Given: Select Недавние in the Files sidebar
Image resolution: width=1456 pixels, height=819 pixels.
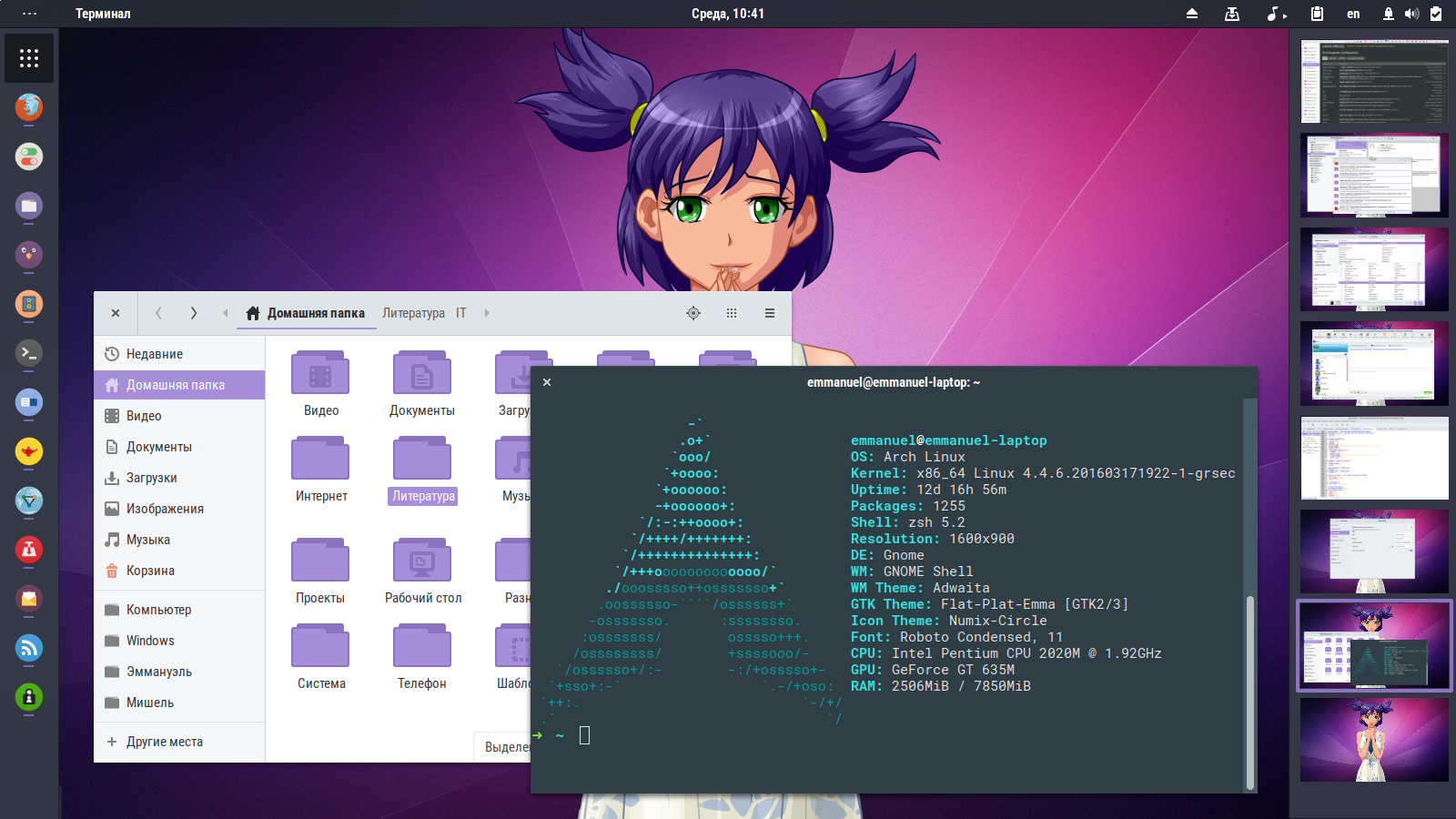Looking at the screenshot, I should click(180, 354).
